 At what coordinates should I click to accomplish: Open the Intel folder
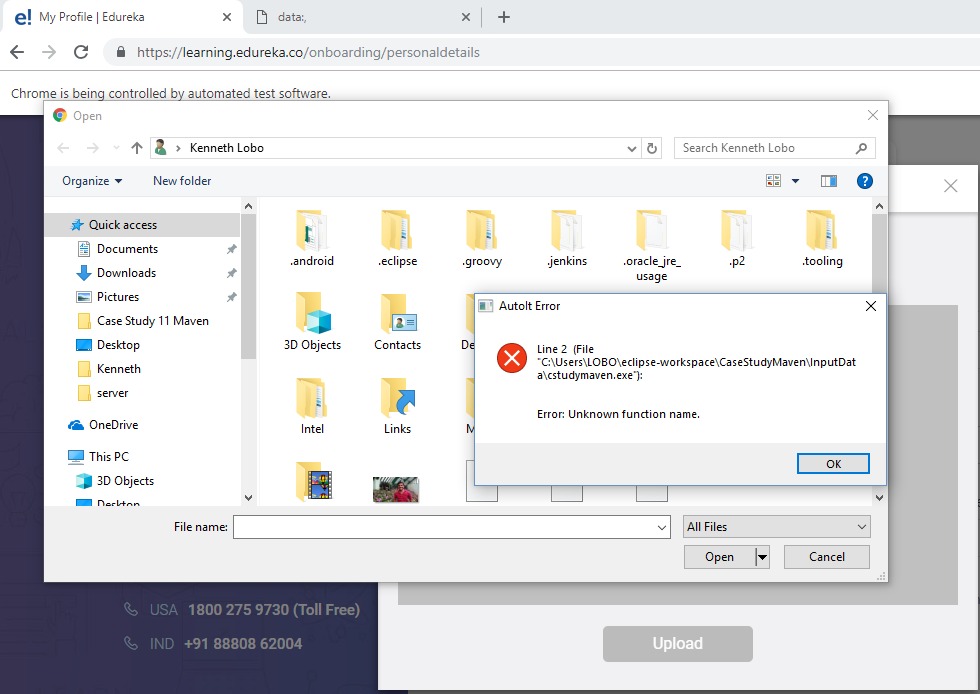(312, 406)
